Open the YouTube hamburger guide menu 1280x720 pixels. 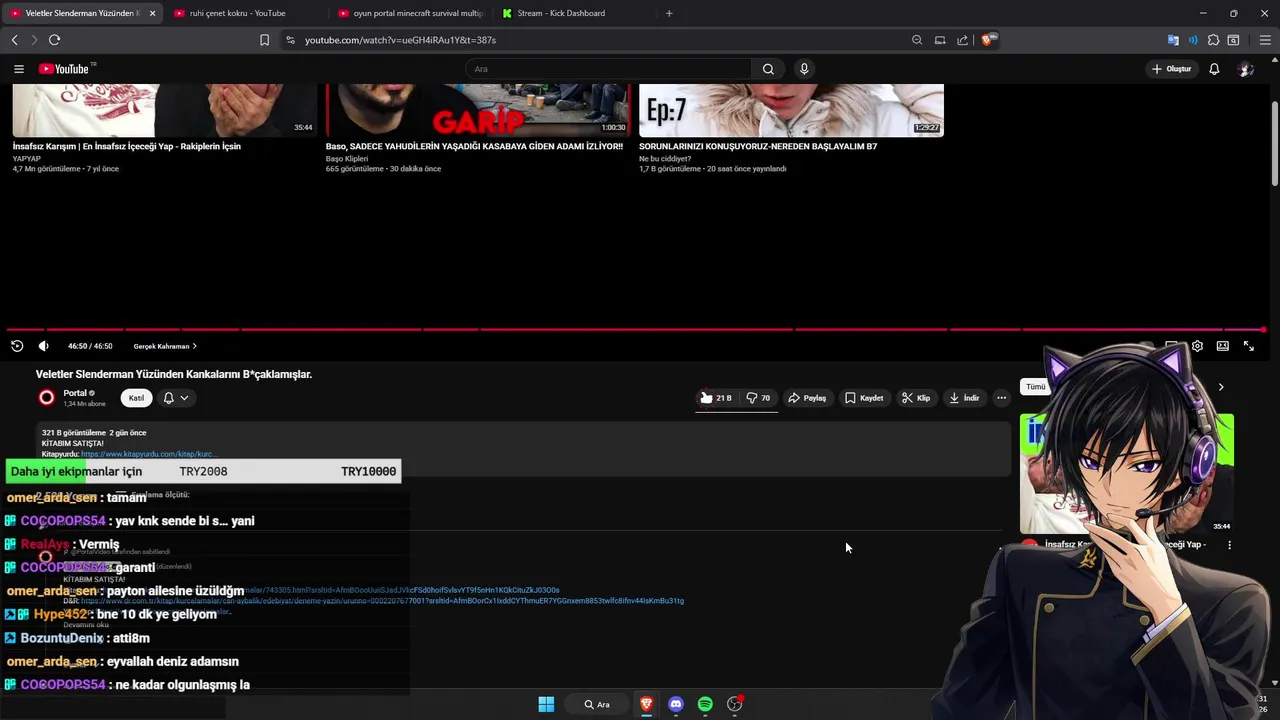coord(19,69)
